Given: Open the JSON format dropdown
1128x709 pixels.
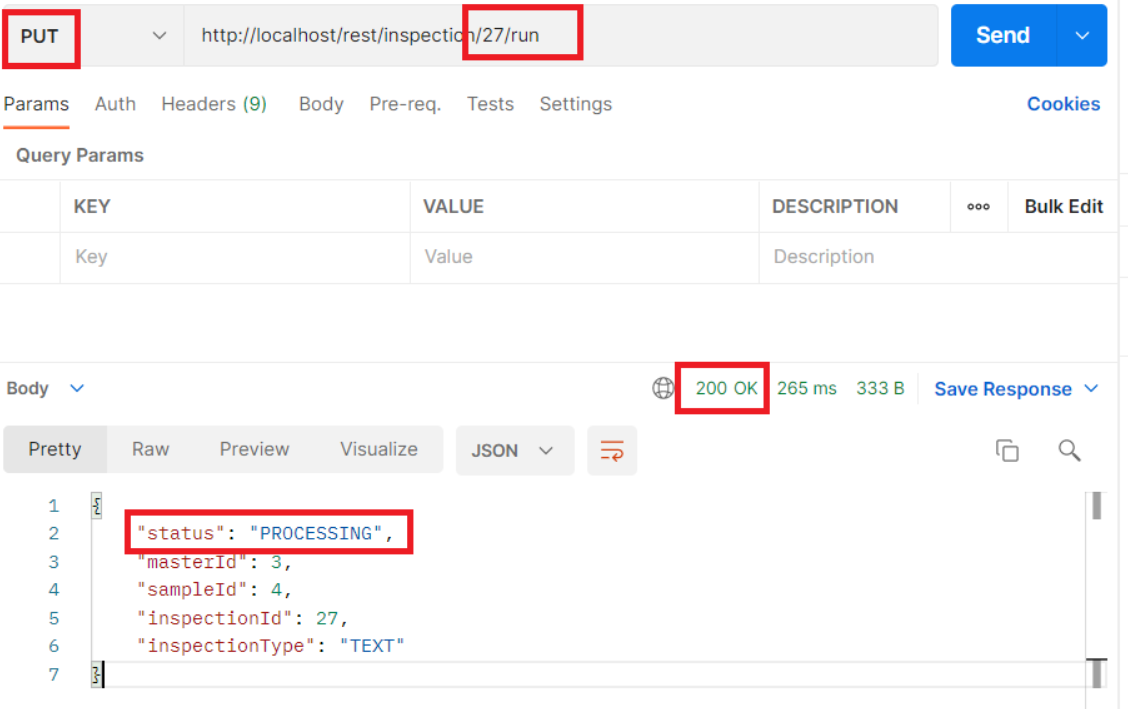Looking at the screenshot, I should point(514,450).
